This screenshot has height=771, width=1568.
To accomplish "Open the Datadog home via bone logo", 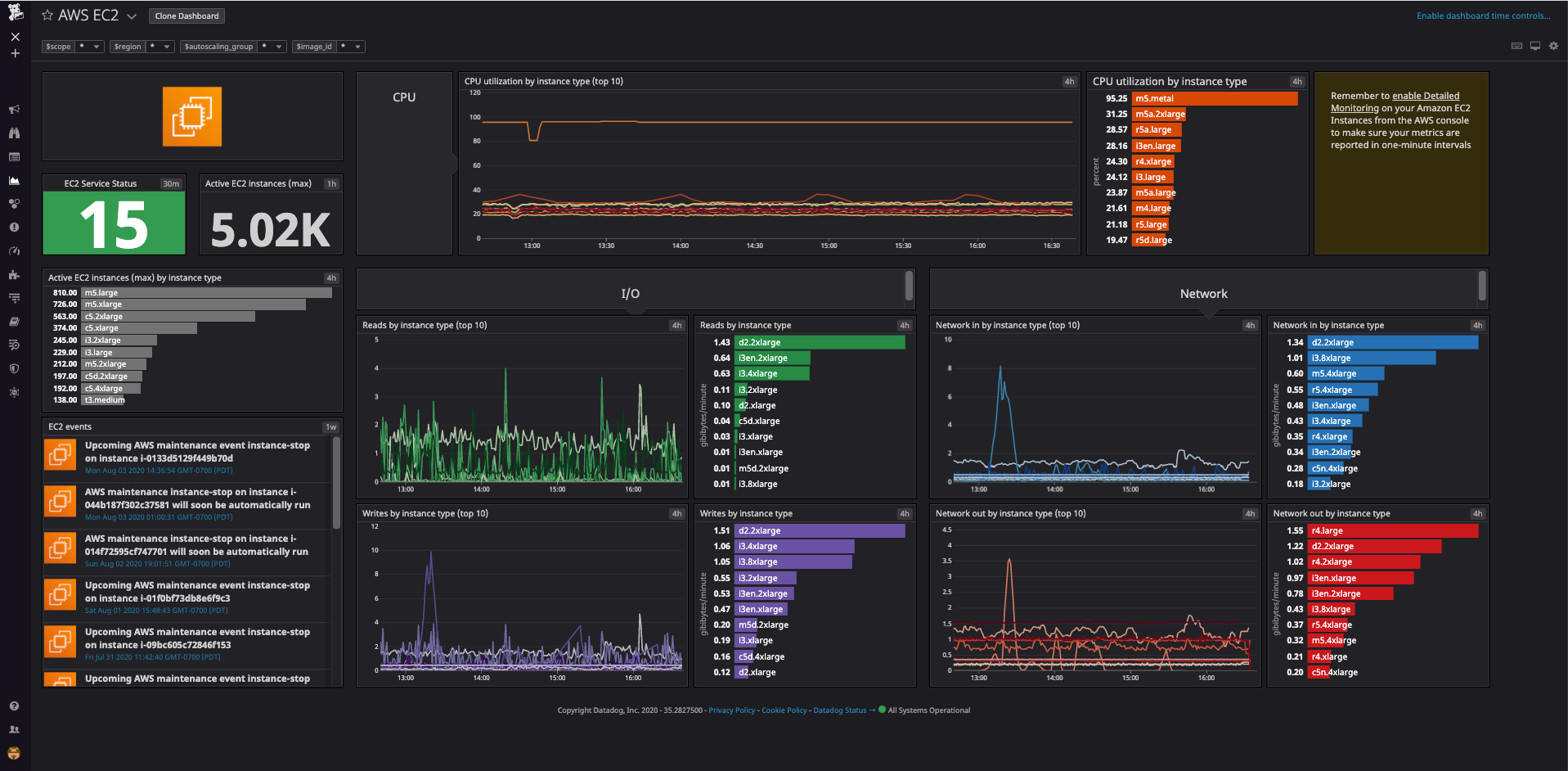I will pyautogui.click(x=14, y=14).
